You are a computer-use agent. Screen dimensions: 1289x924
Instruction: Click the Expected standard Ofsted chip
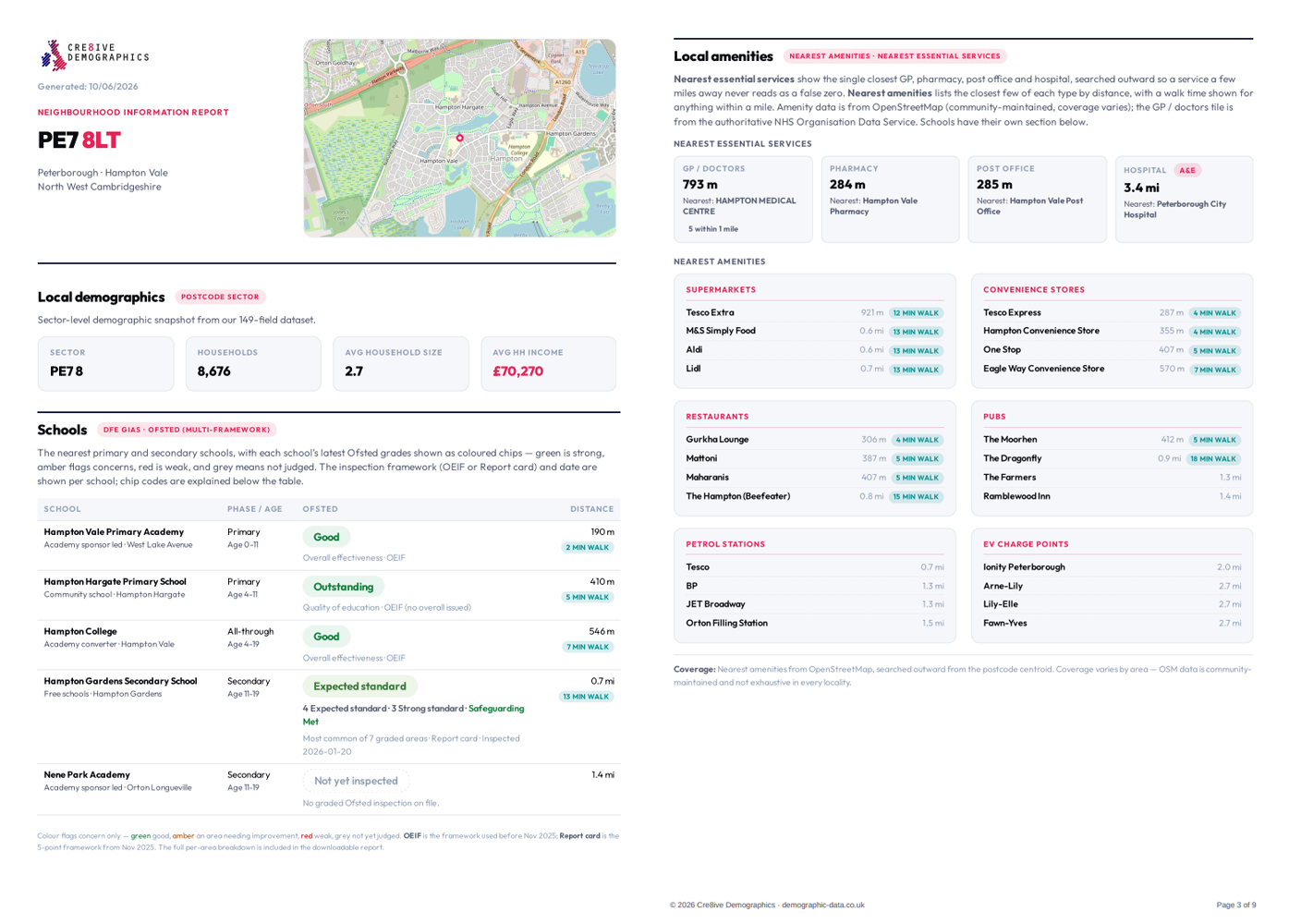(x=359, y=687)
